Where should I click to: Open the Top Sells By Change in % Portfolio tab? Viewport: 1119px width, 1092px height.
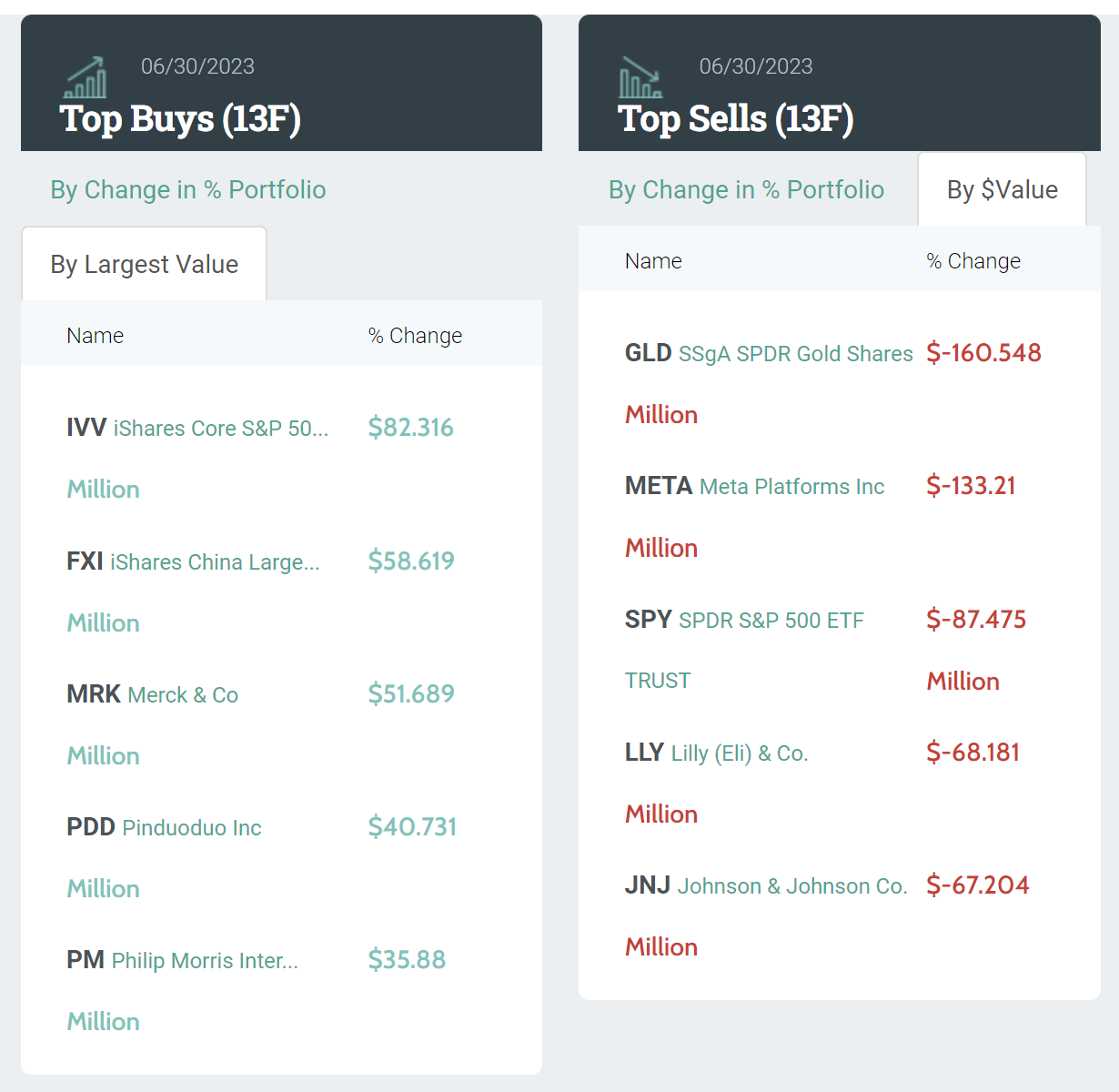click(746, 189)
